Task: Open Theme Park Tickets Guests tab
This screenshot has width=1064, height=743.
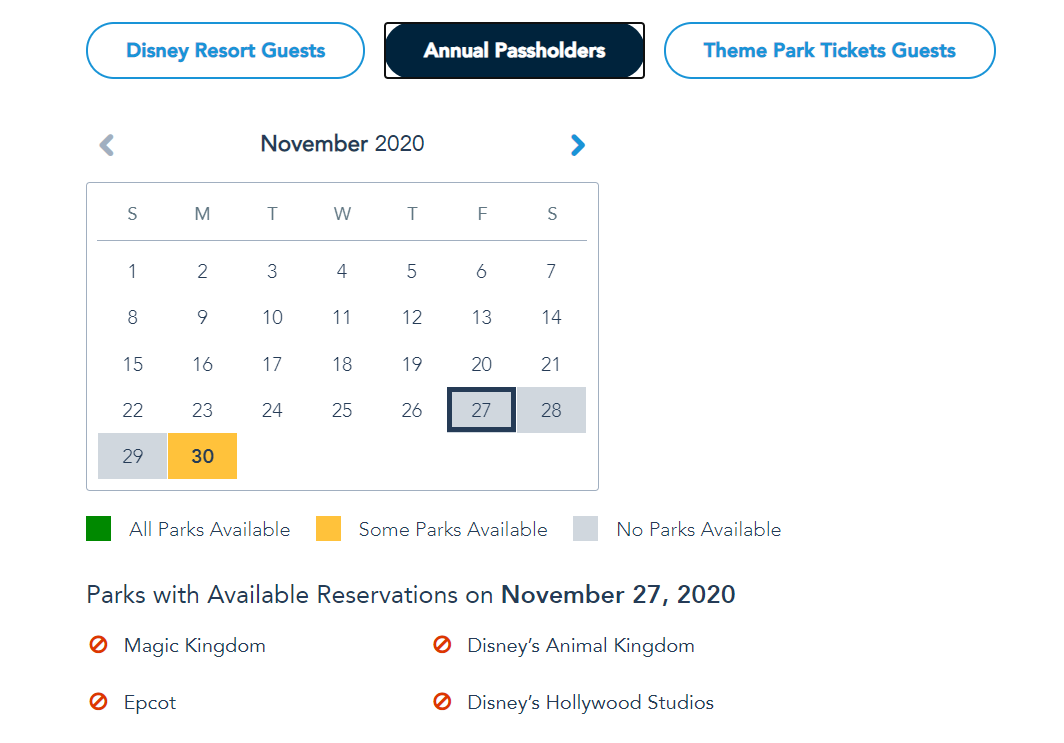Action: click(829, 51)
